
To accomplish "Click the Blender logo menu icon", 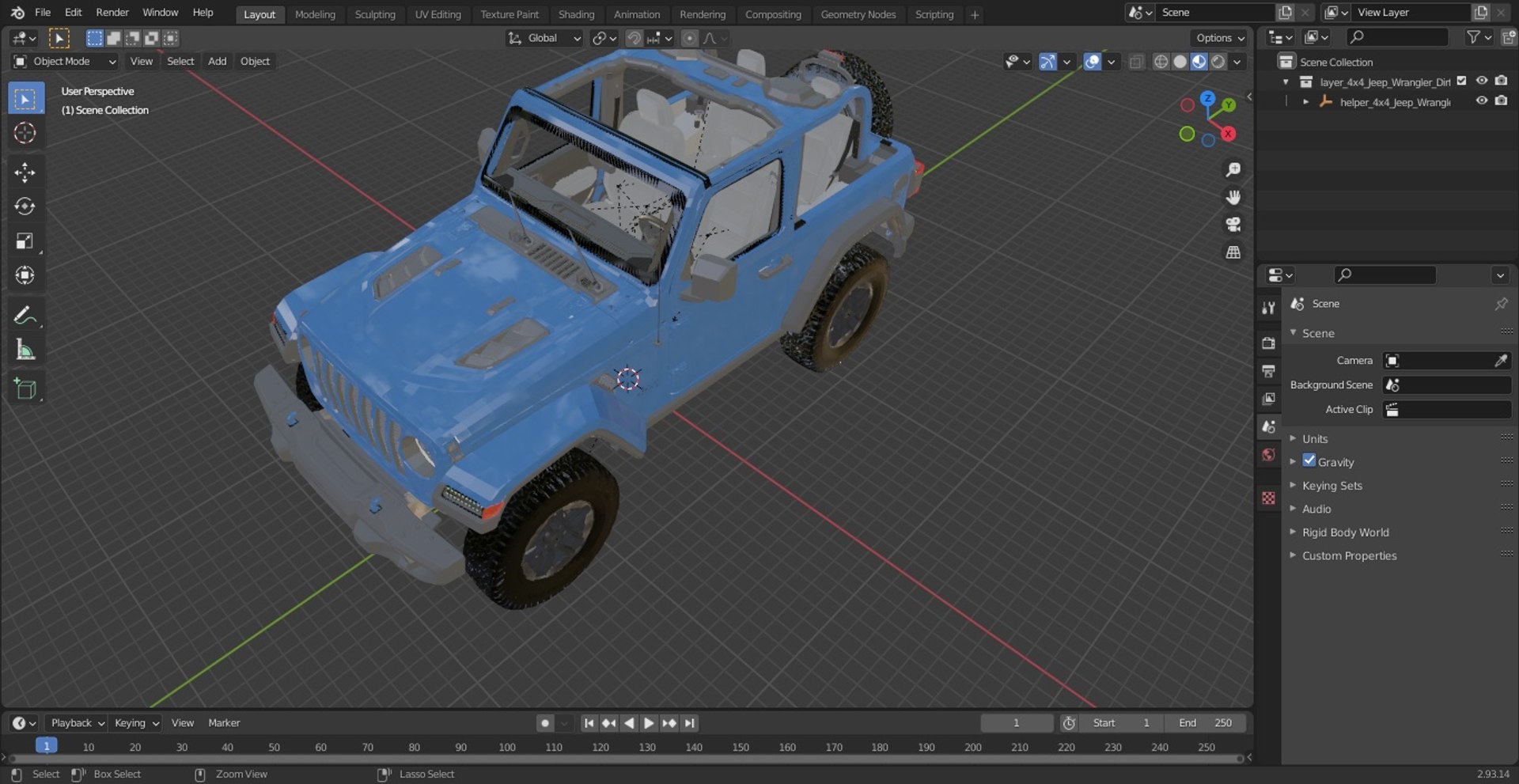I will [17, 13].
